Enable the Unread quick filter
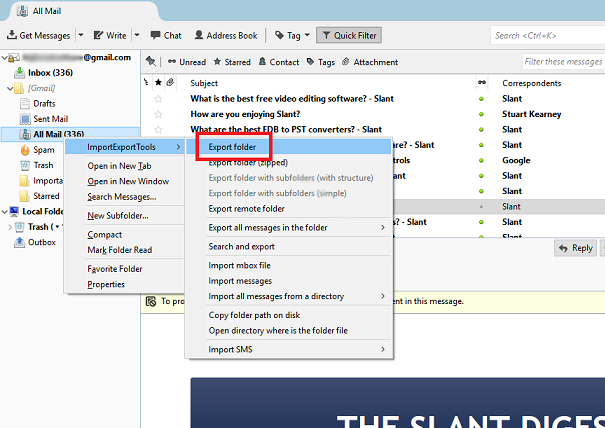 pos(187,62)
